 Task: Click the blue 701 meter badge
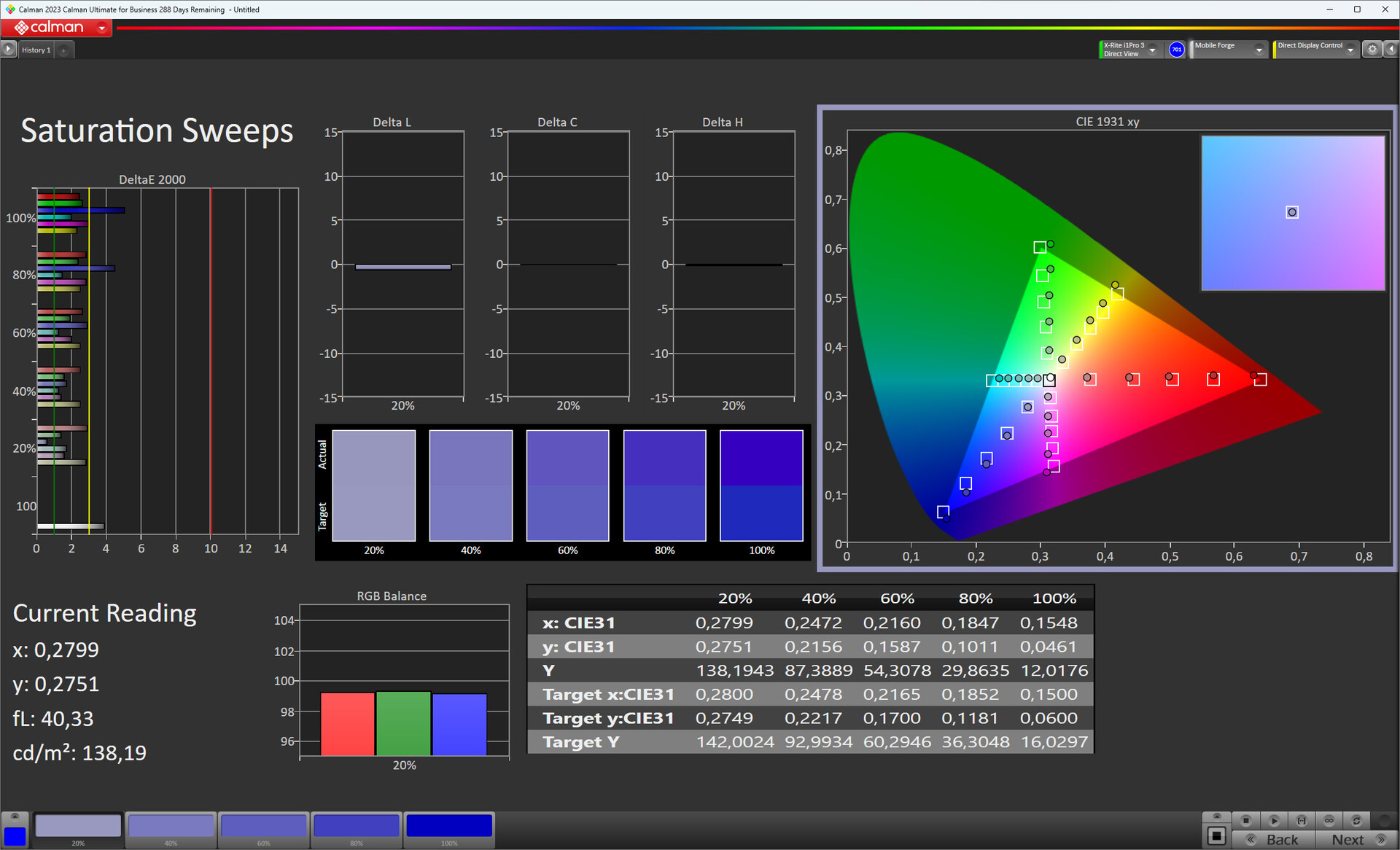[1176, 50]
